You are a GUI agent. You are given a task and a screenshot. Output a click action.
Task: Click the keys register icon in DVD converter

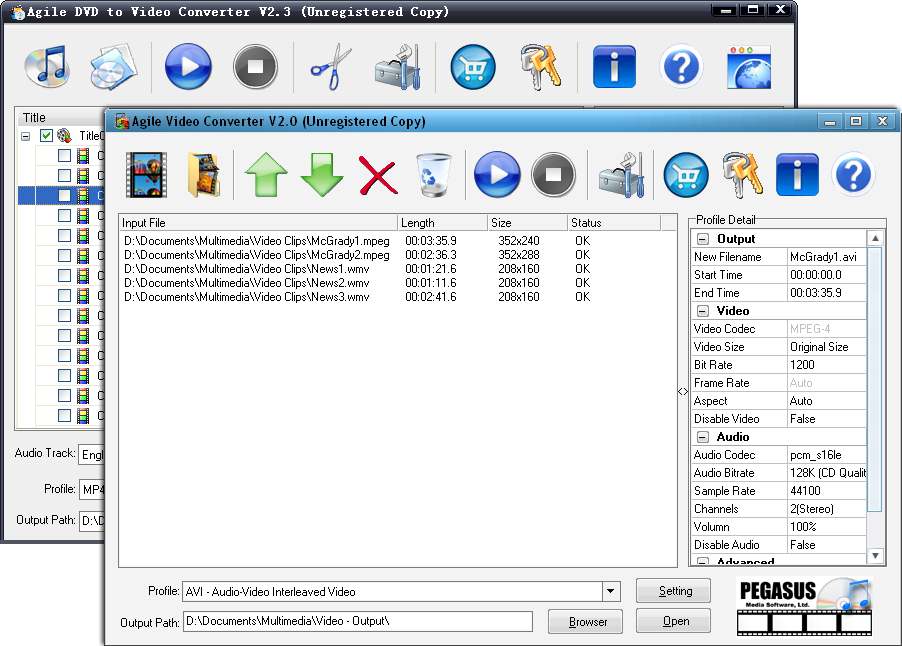pos(541,67)
